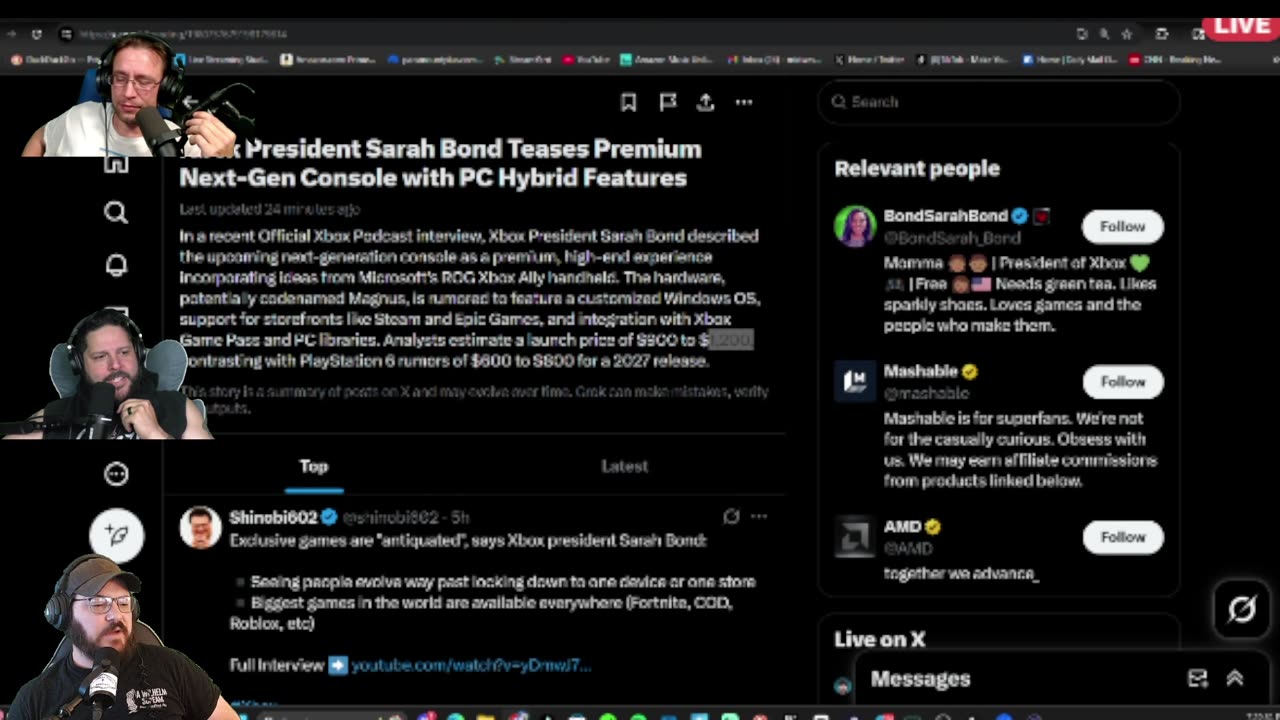This screenshot has height=720, width=1280.
Task: Click the Grok icon on Shinobi602's post
Action: (x=731, y=517)
